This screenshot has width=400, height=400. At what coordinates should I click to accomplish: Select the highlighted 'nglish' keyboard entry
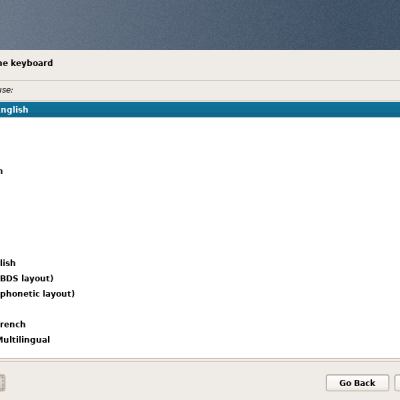tap(200, 110)
